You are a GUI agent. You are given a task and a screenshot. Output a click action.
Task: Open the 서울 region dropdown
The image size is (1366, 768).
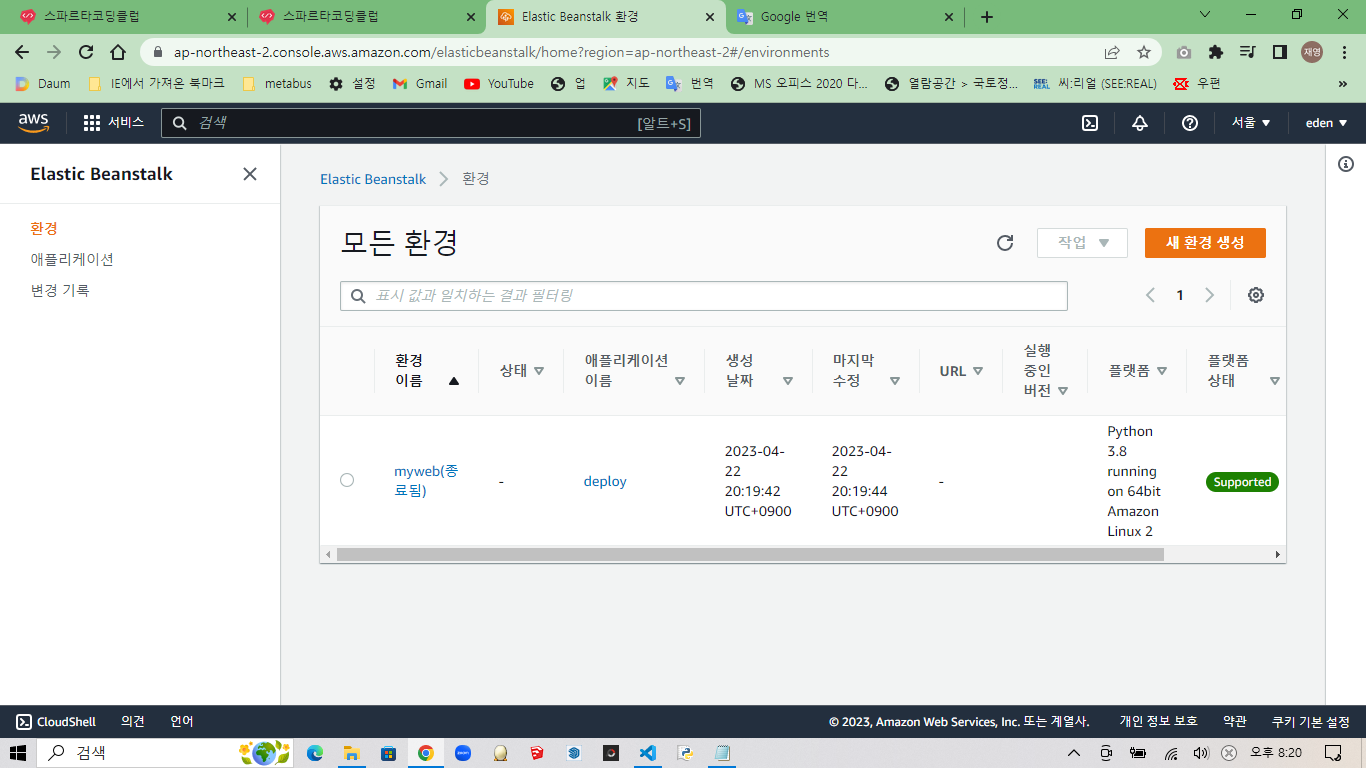[1251, 123]
